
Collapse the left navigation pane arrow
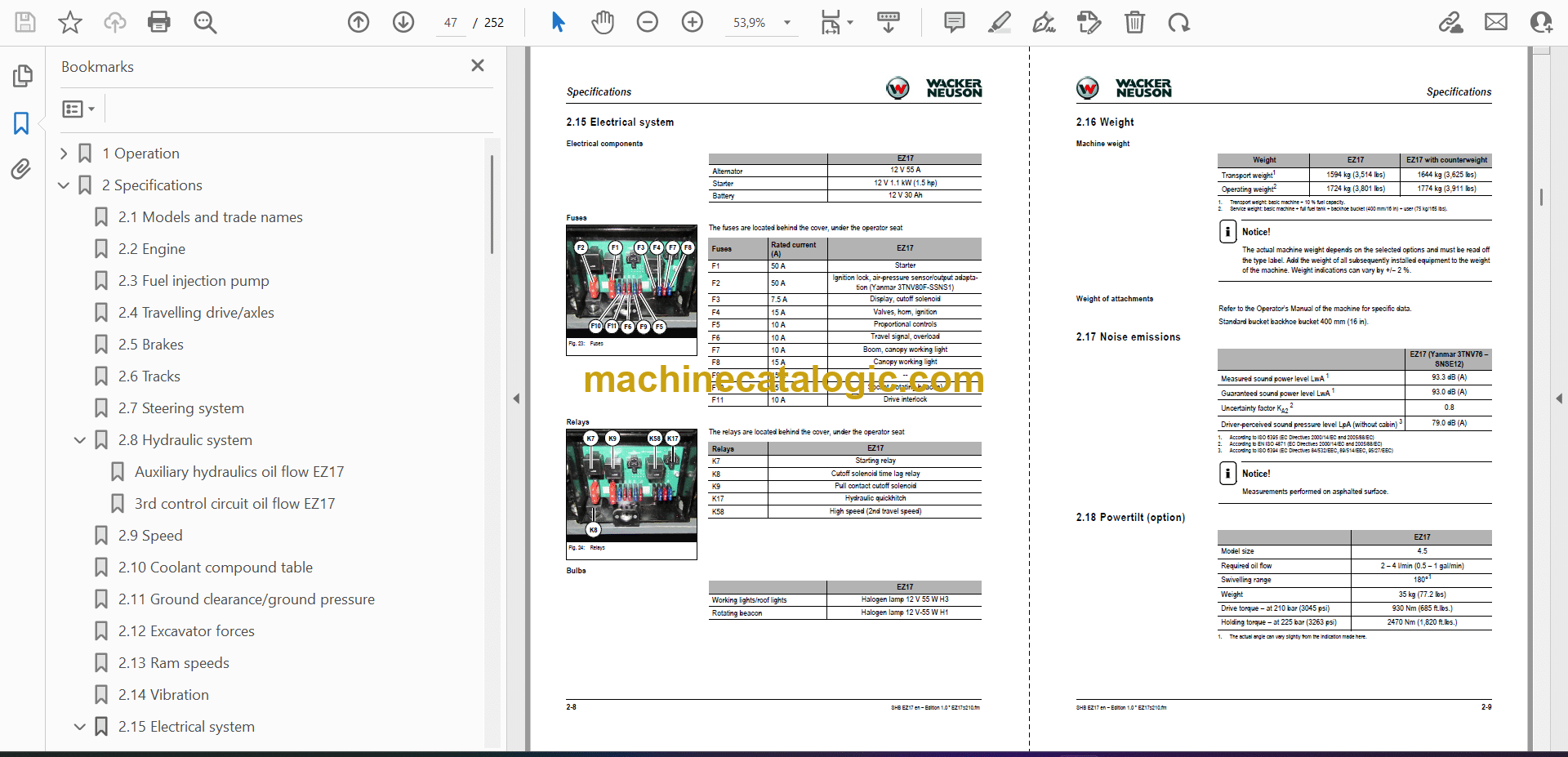516,399
